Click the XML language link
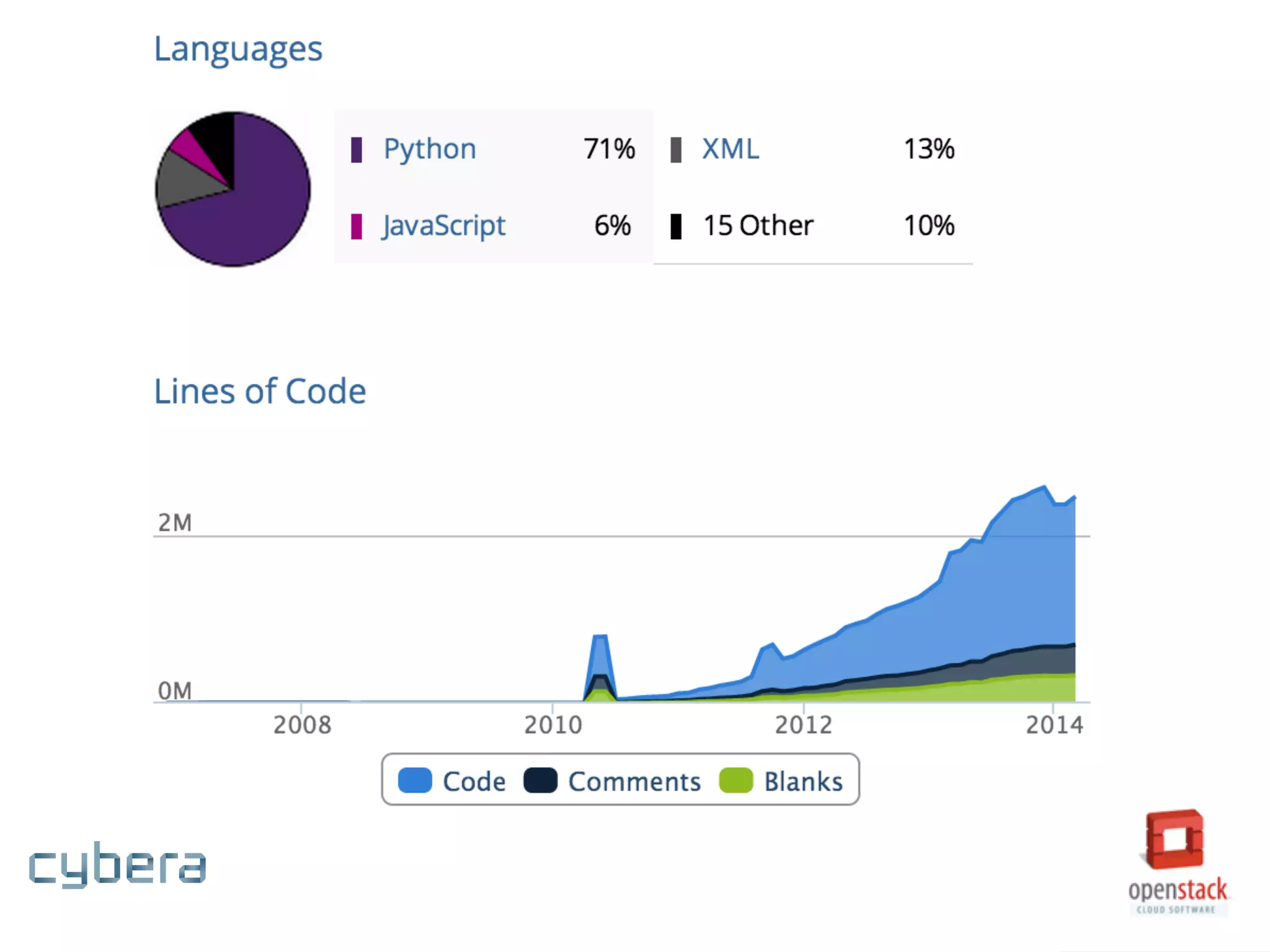1270x952 pixels. [x=730, y=149]
